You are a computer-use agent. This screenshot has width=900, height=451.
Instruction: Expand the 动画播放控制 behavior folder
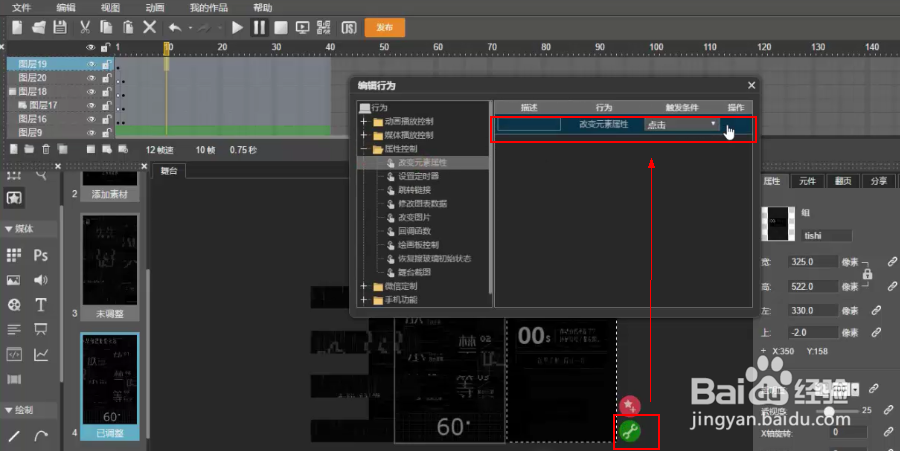(x=364, y=122)
